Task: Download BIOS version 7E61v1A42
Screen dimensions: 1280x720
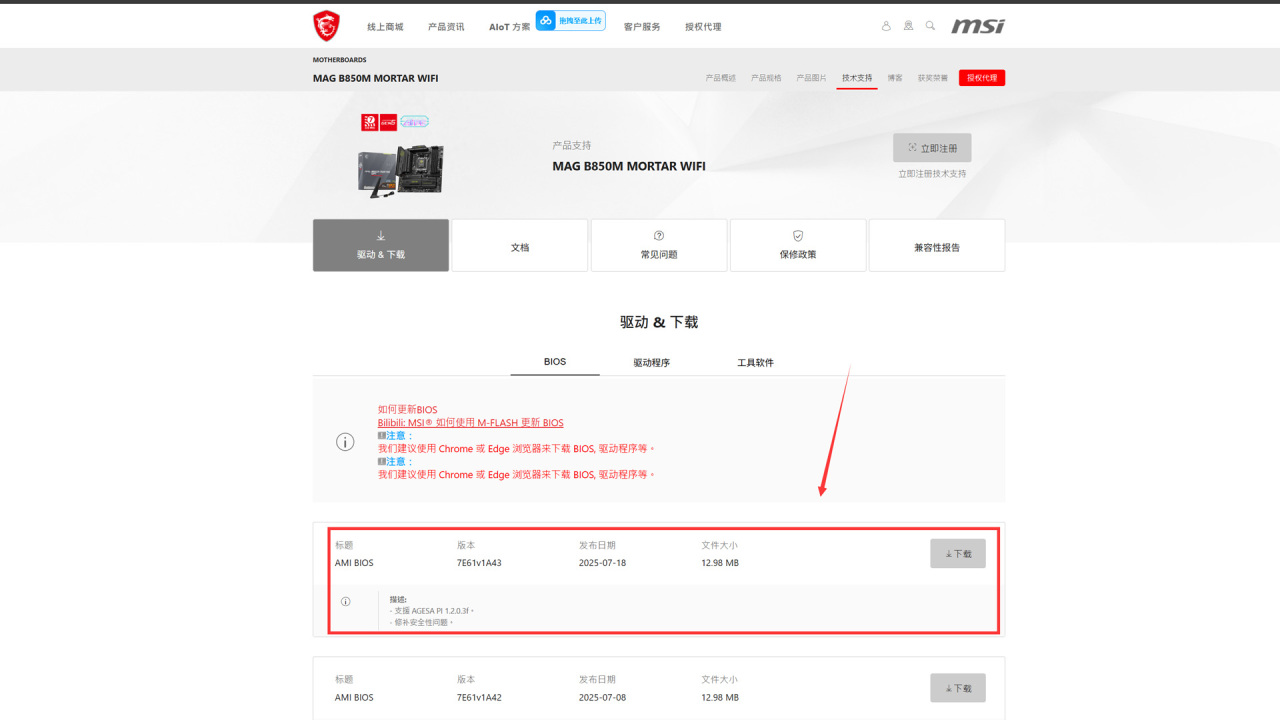Action: (x=958, y=688)
